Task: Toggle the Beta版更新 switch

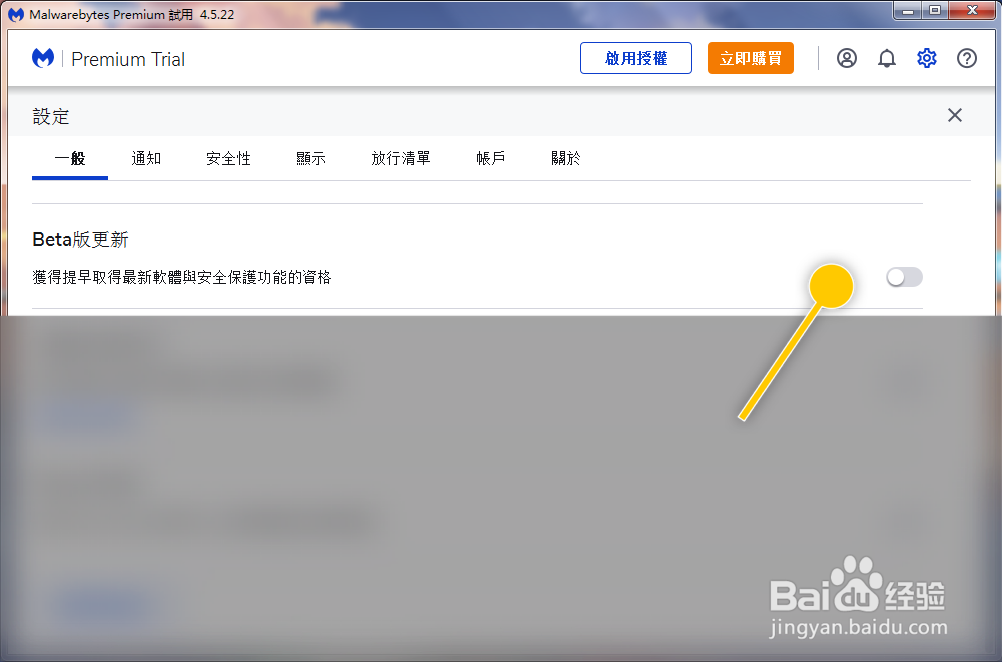Action: point(904,277)
